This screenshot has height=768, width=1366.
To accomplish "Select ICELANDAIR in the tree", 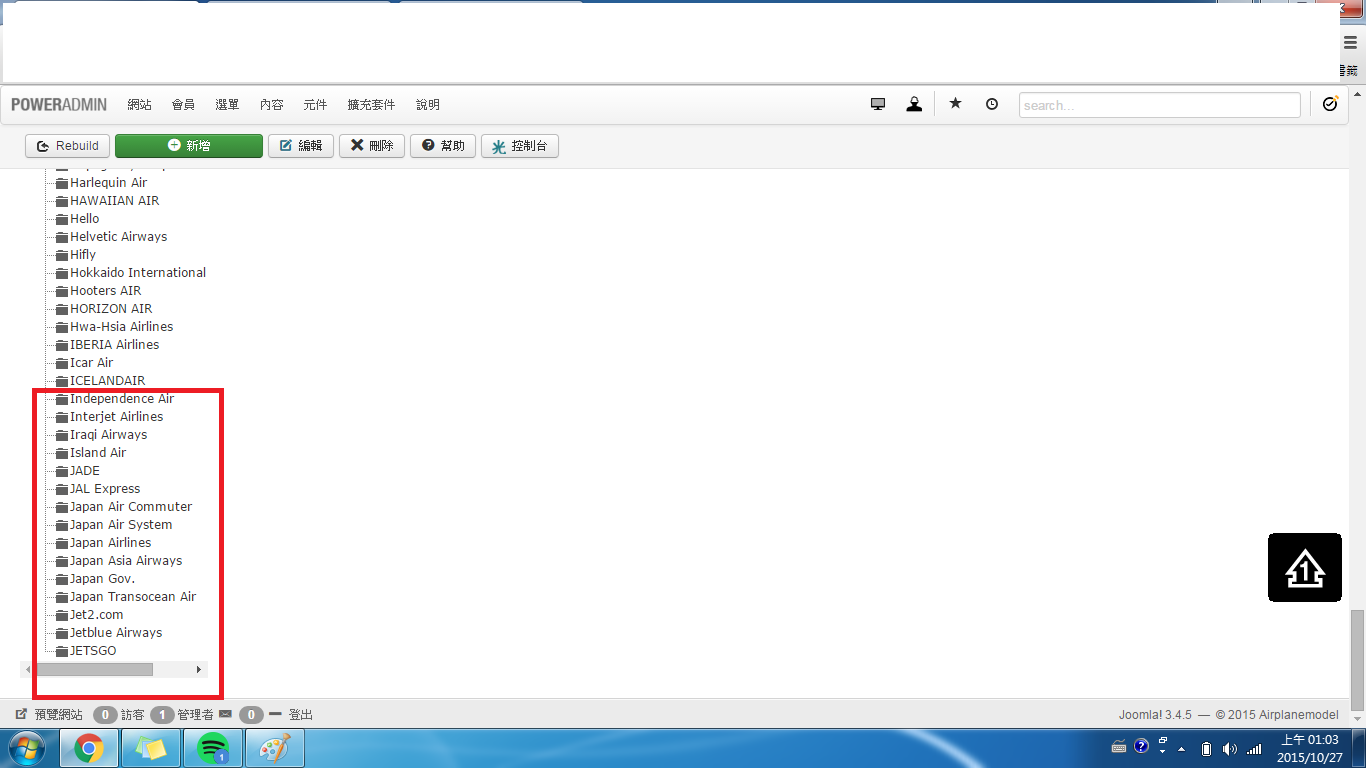I will 108,381.
